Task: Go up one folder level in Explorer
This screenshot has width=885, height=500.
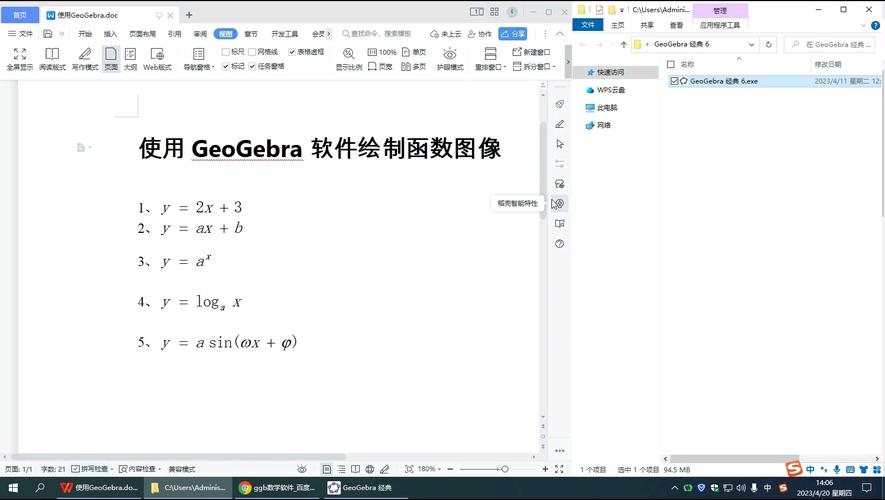Action: 624,44
